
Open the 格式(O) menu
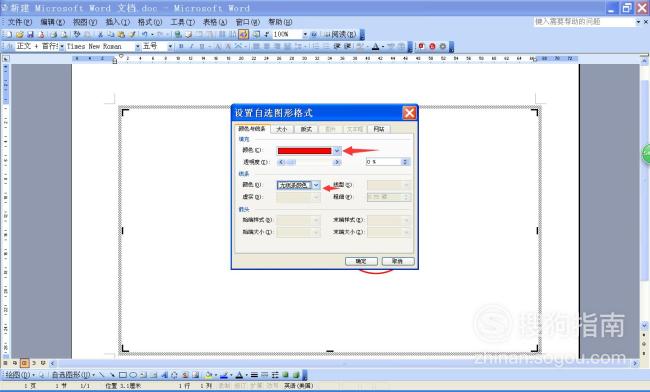pos(150,22)
